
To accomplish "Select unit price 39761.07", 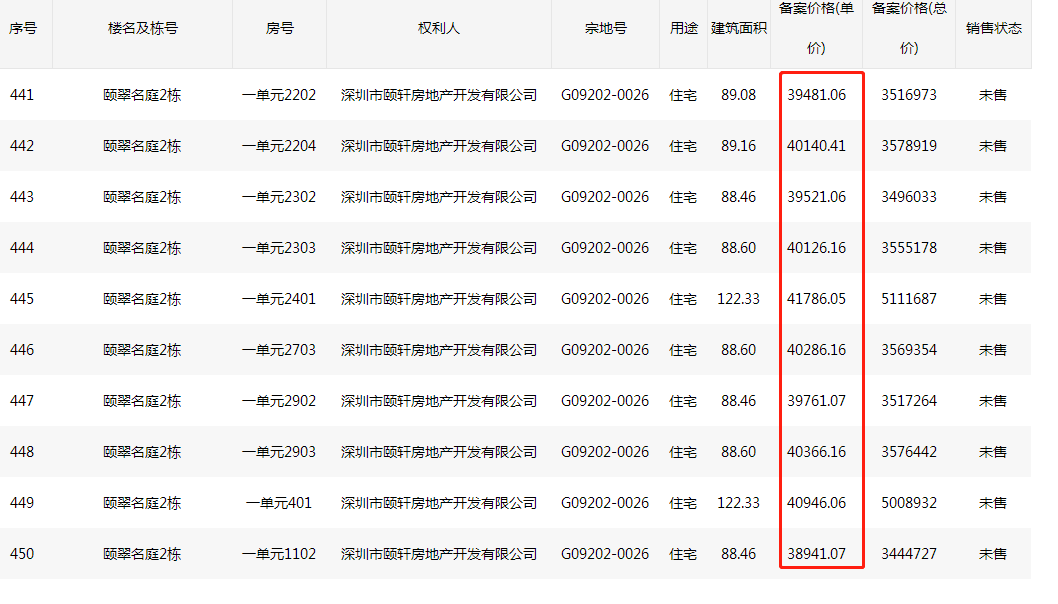I will click(x=816, y=401).
